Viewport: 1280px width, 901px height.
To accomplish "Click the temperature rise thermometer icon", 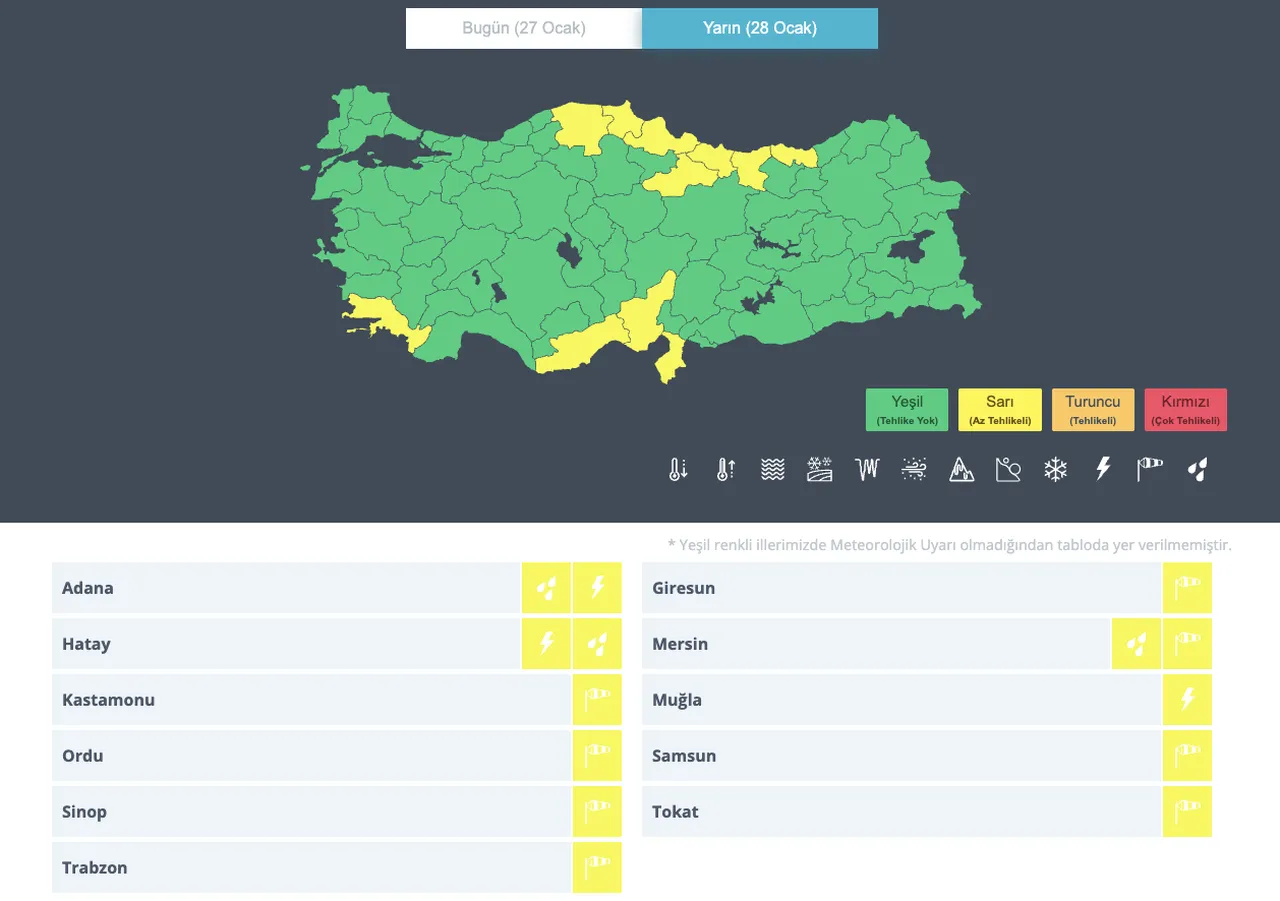I will (x=726, y=469).
